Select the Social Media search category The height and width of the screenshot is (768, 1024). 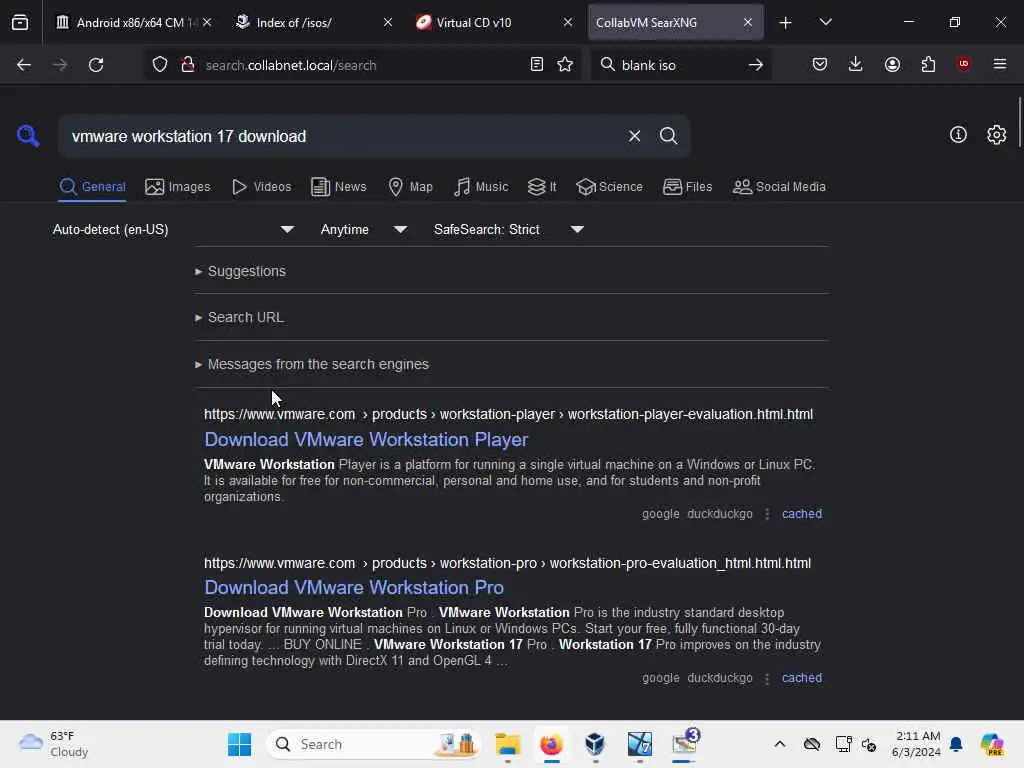pyautogui.click(x=779, y=187)
